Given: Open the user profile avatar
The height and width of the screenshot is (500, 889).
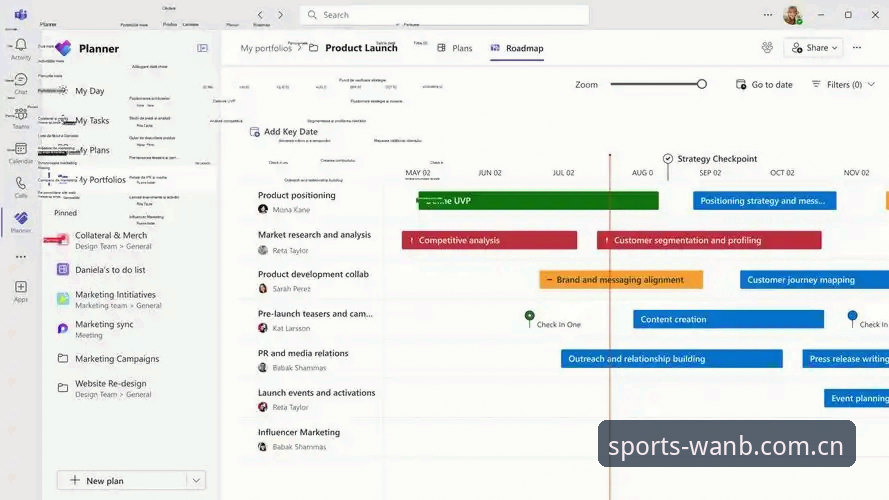Looking at the screenshot, I should click(x=793, y=15).
